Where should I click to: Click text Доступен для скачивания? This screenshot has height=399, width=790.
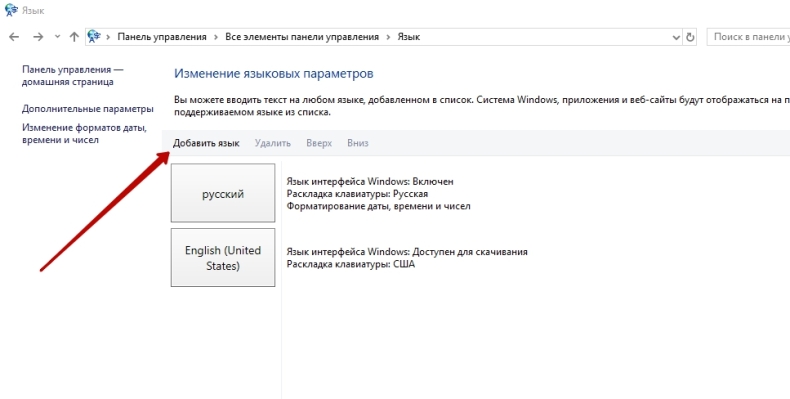click(x=470, y=251)
